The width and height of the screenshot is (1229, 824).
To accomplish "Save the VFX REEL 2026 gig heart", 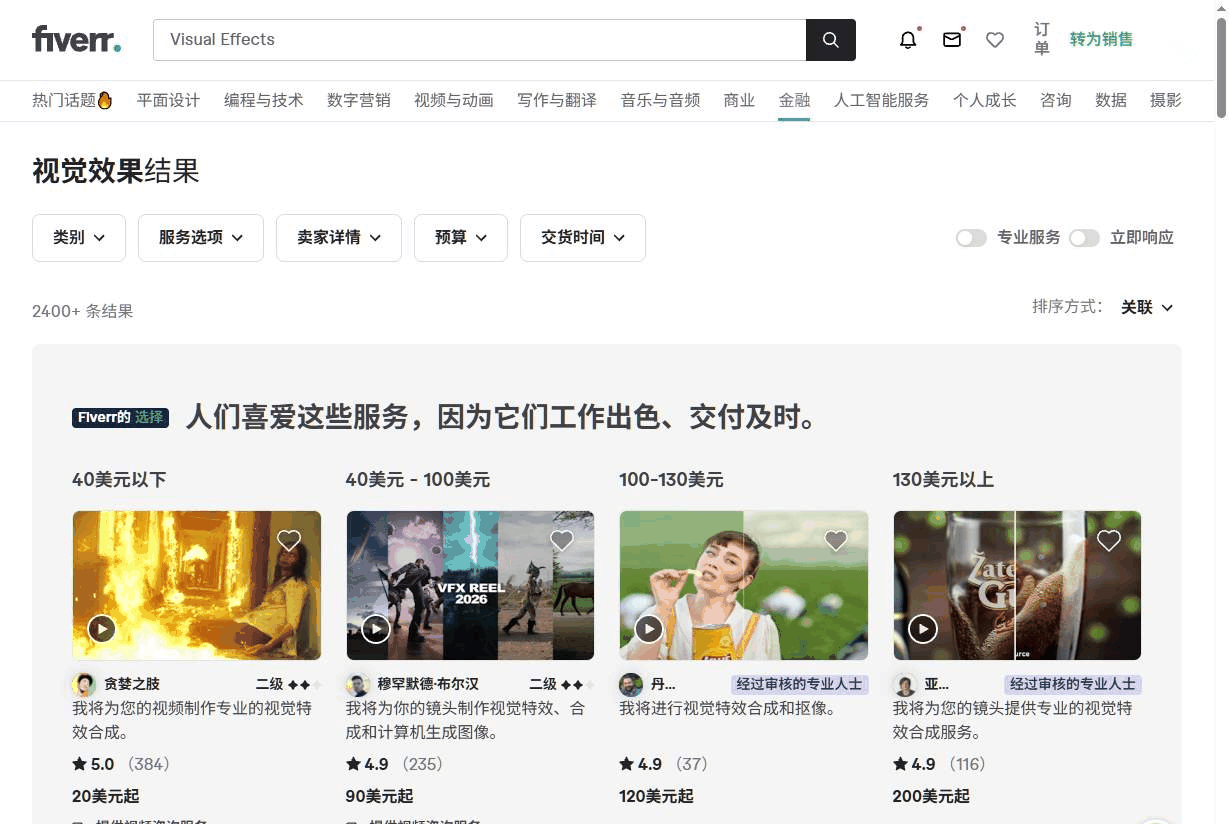I will [x=562, y=541].
